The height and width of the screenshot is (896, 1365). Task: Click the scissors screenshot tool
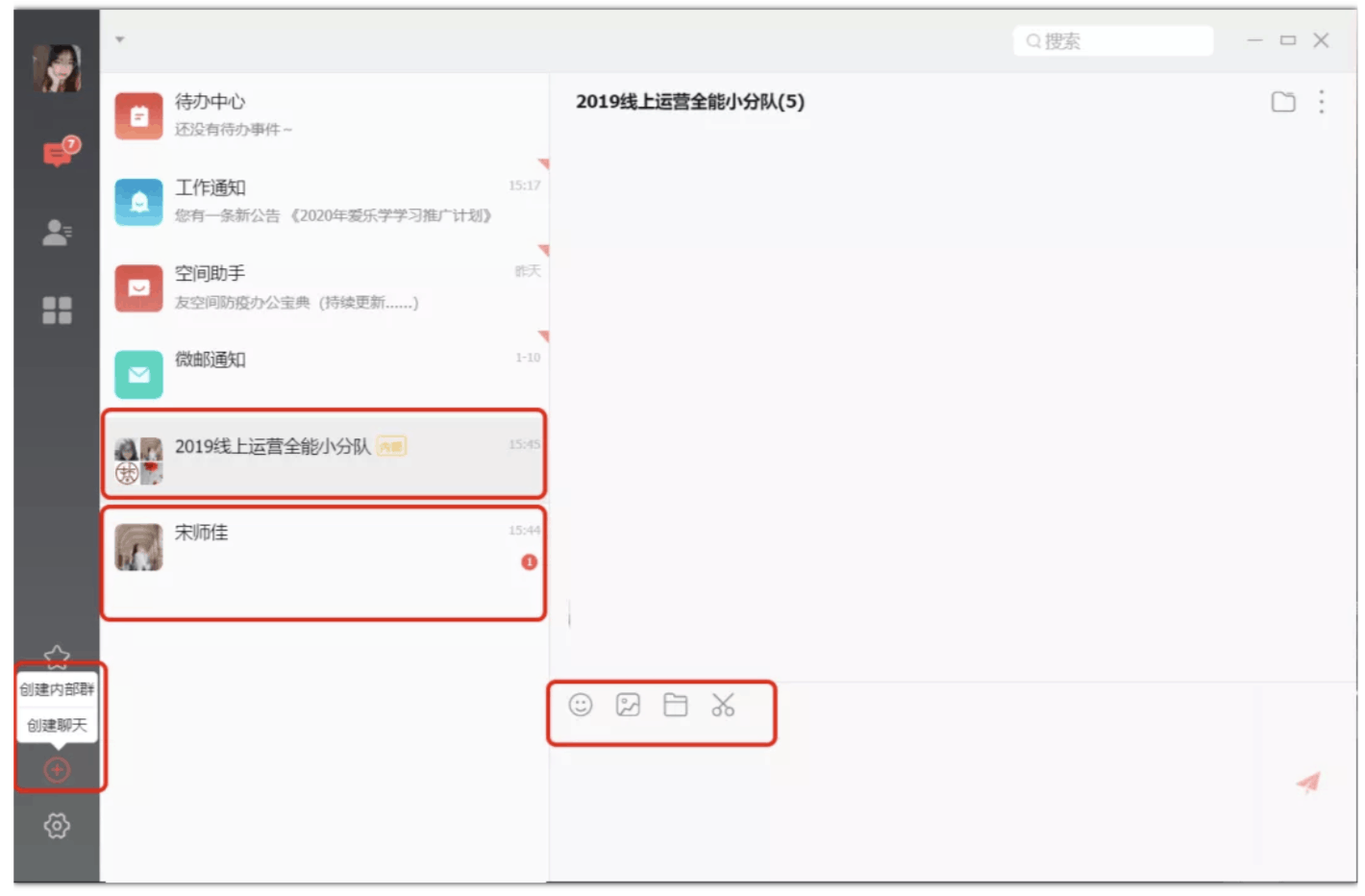(723, 706)
